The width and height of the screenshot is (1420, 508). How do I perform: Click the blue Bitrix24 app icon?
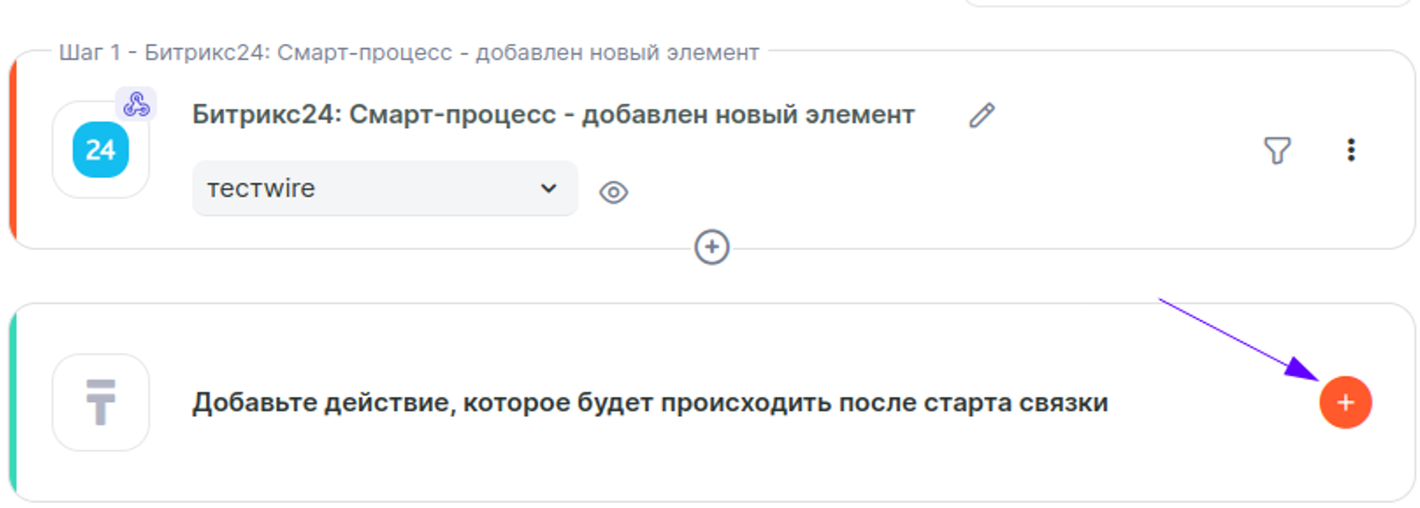tap(101, 150)
